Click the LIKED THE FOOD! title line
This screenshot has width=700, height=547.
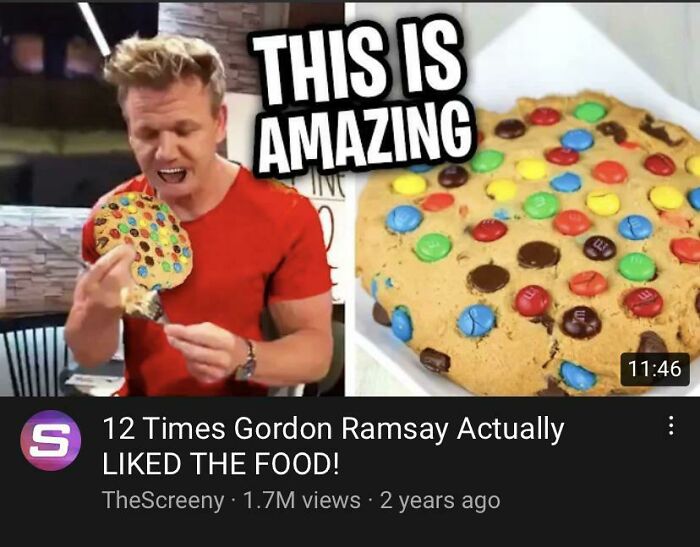[x=221, y=464]
